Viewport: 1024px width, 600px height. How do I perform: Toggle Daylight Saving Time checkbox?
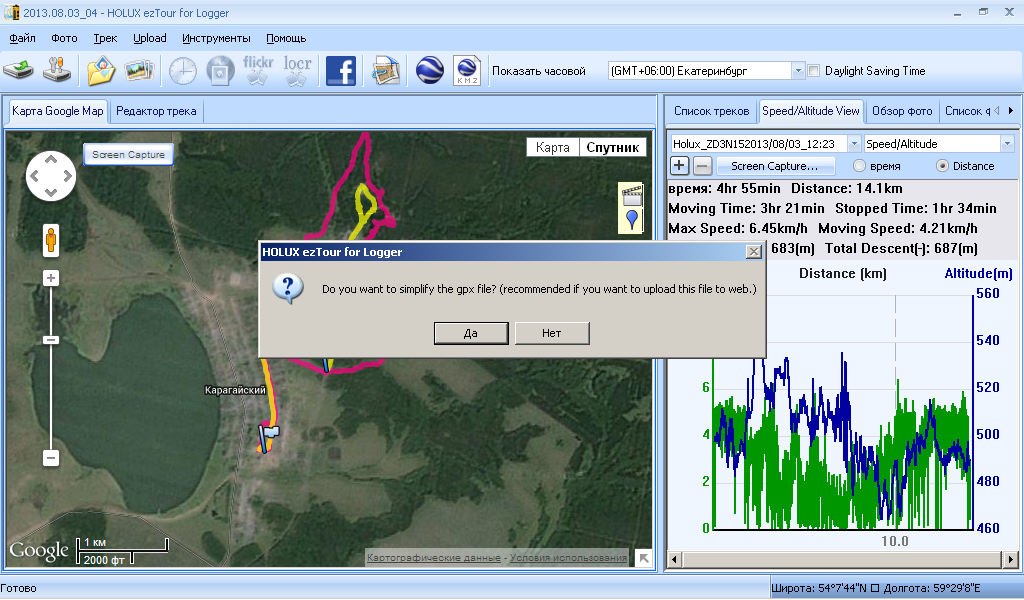[x=814, y=71]
